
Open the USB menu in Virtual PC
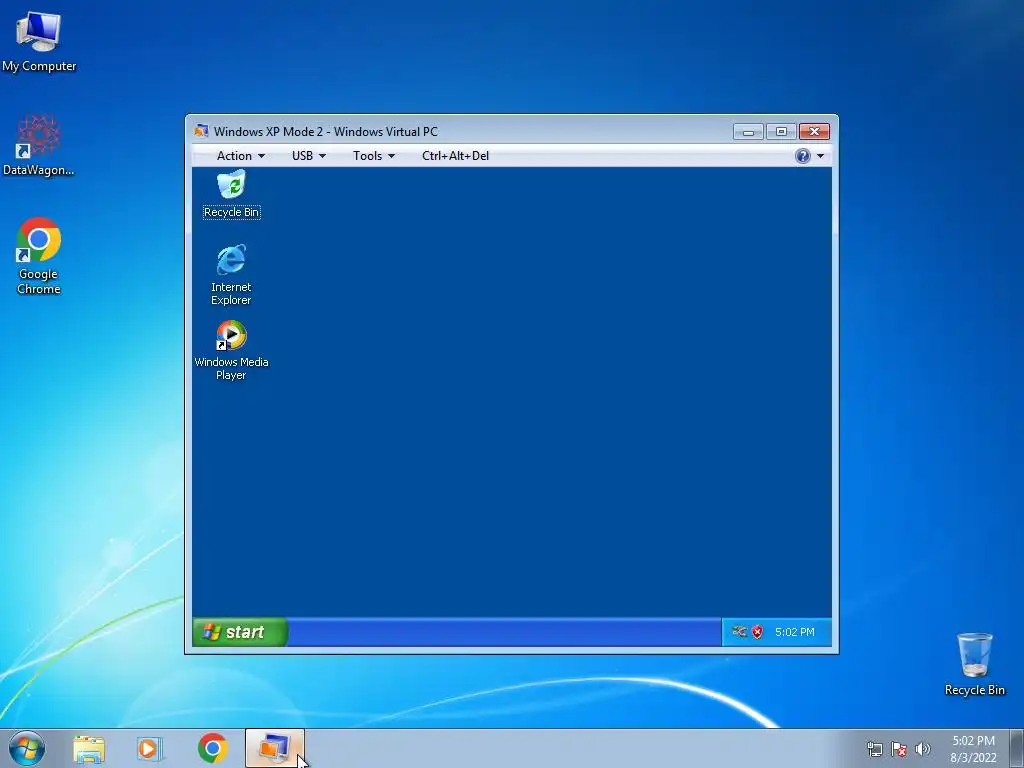coord(308,155)
